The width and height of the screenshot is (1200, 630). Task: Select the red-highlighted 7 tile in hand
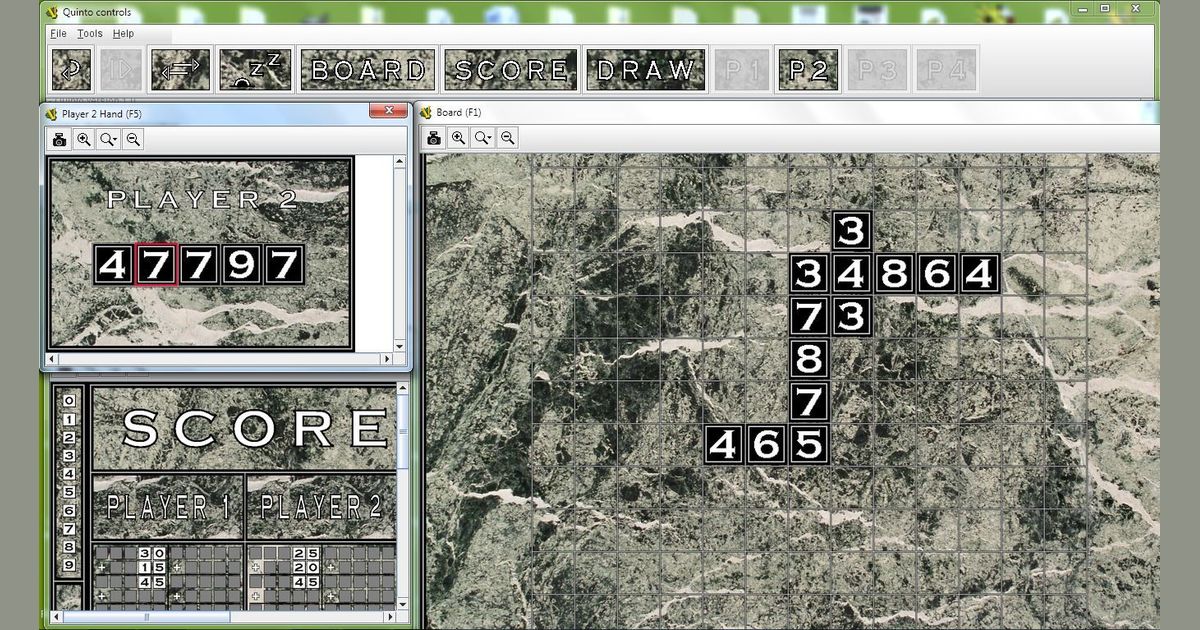pos(156,265)
